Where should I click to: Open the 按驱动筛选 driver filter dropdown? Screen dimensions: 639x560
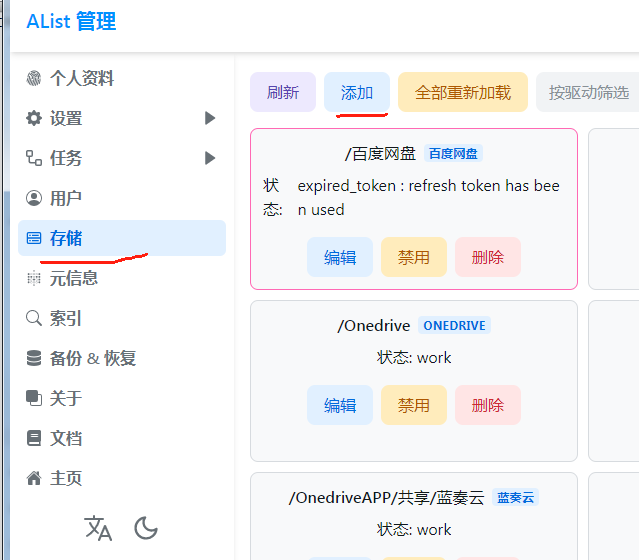[588, 92]
